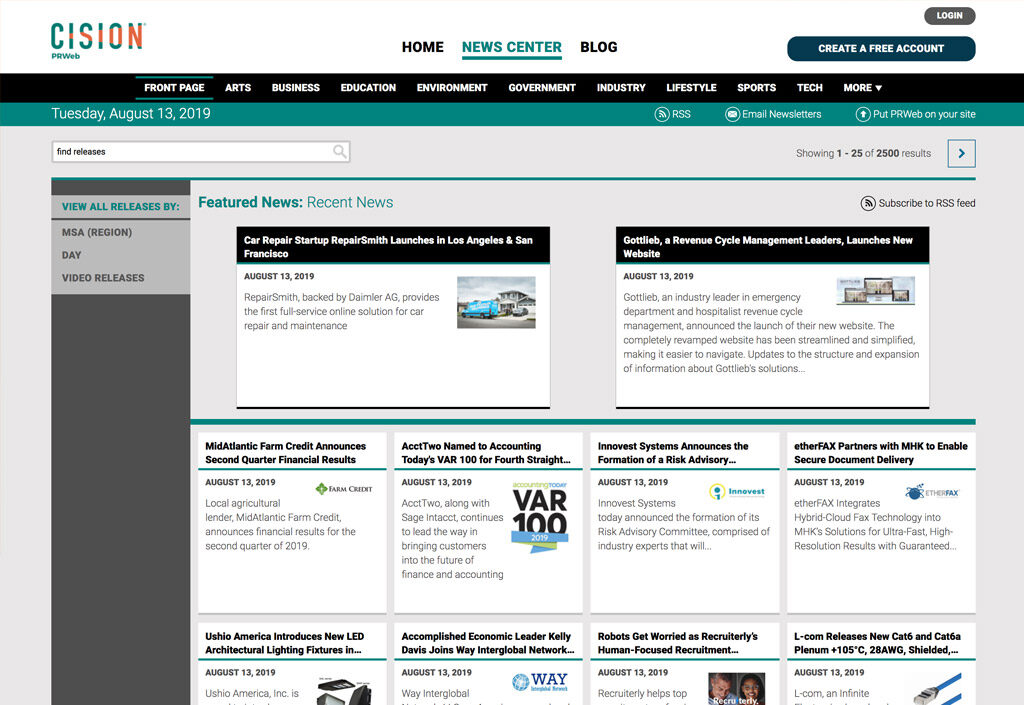Click the Email Newsletters envelope icon
Image resolution: width=1024 pixels, height=705 pixels.
(x=732, y=114)
